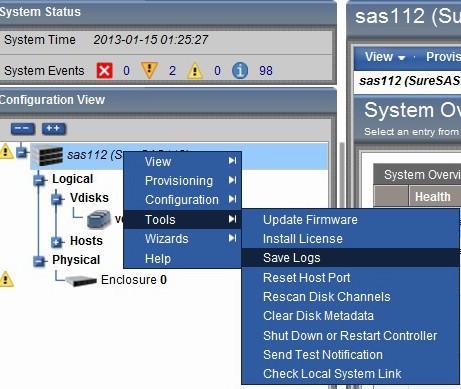461x389 pixels.
Task: Click the Health column header
Action: click(432, 197)
